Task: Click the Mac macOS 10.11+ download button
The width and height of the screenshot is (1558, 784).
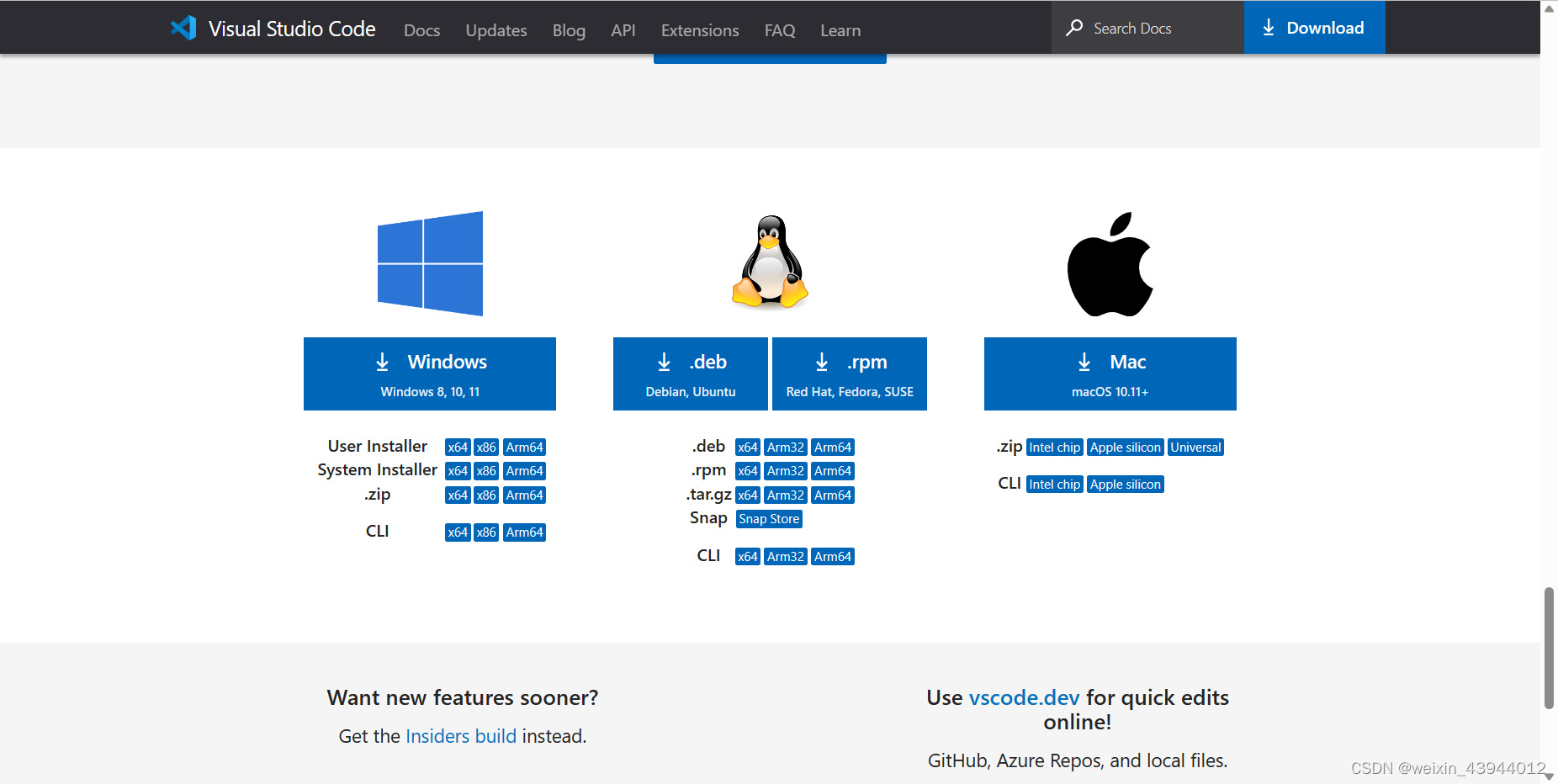Action: (1110, 373)
